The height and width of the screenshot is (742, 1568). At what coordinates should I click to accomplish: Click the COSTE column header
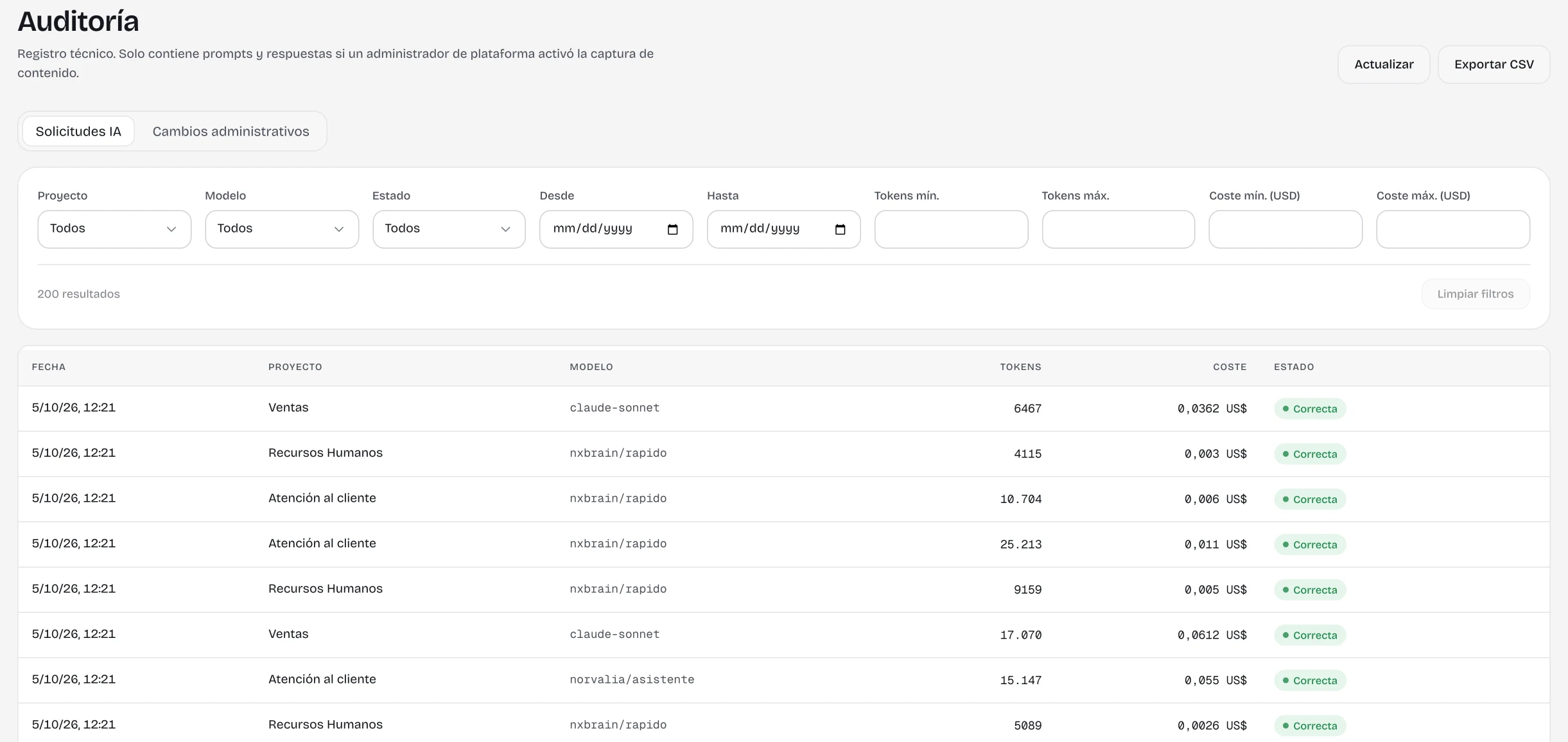tap(1230, 367)
